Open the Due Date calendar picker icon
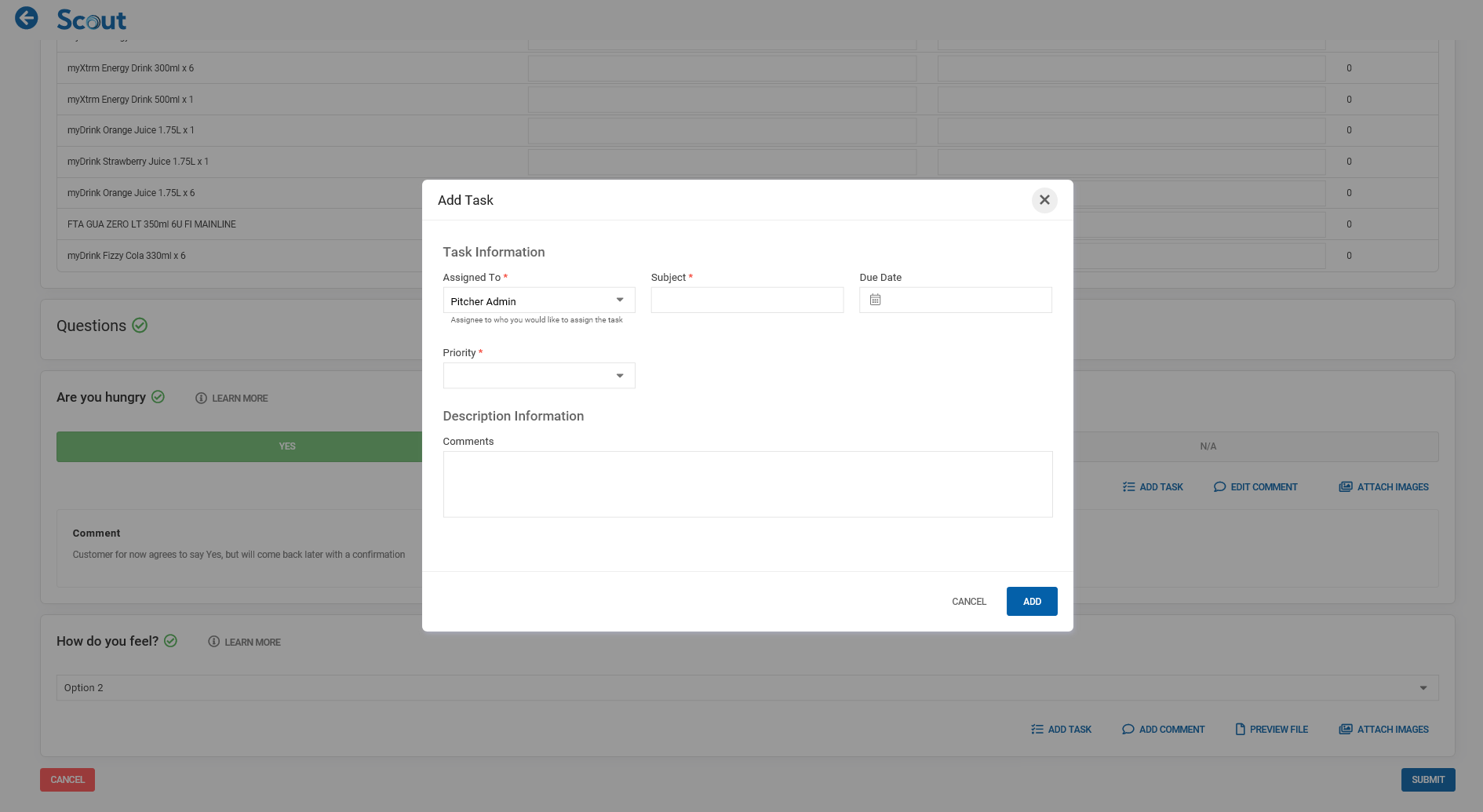 [x=876, y=300]
